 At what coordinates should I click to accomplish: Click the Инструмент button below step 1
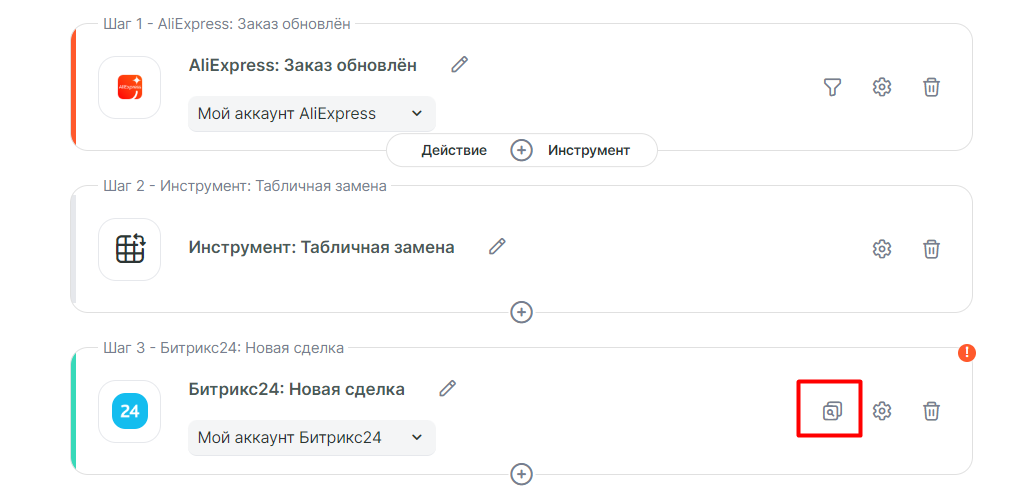(x=588, y=150)
